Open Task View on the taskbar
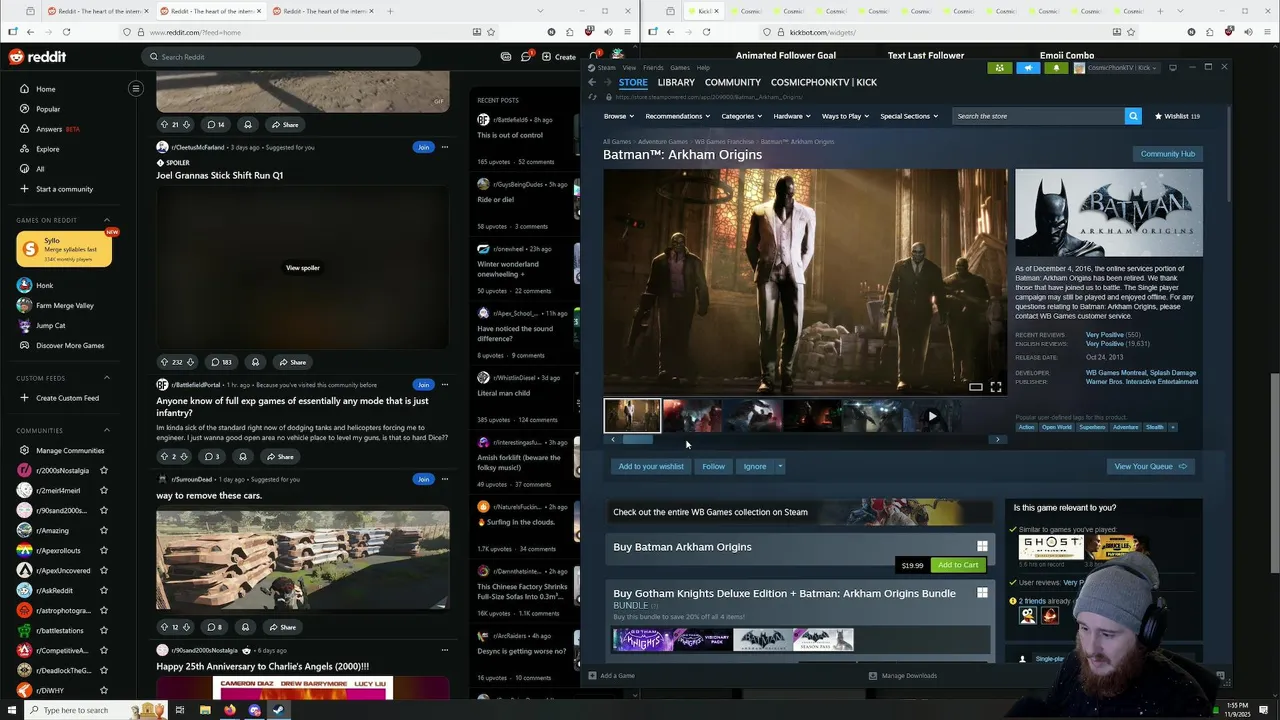The width and height of the screenshot is (1280, 720). click(180, 710)
